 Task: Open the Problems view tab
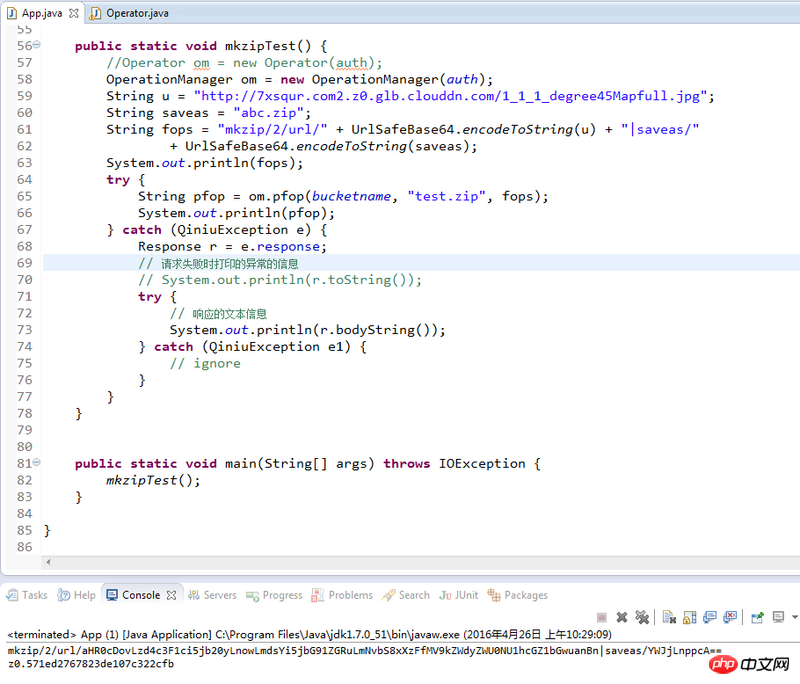coord(350,595)
